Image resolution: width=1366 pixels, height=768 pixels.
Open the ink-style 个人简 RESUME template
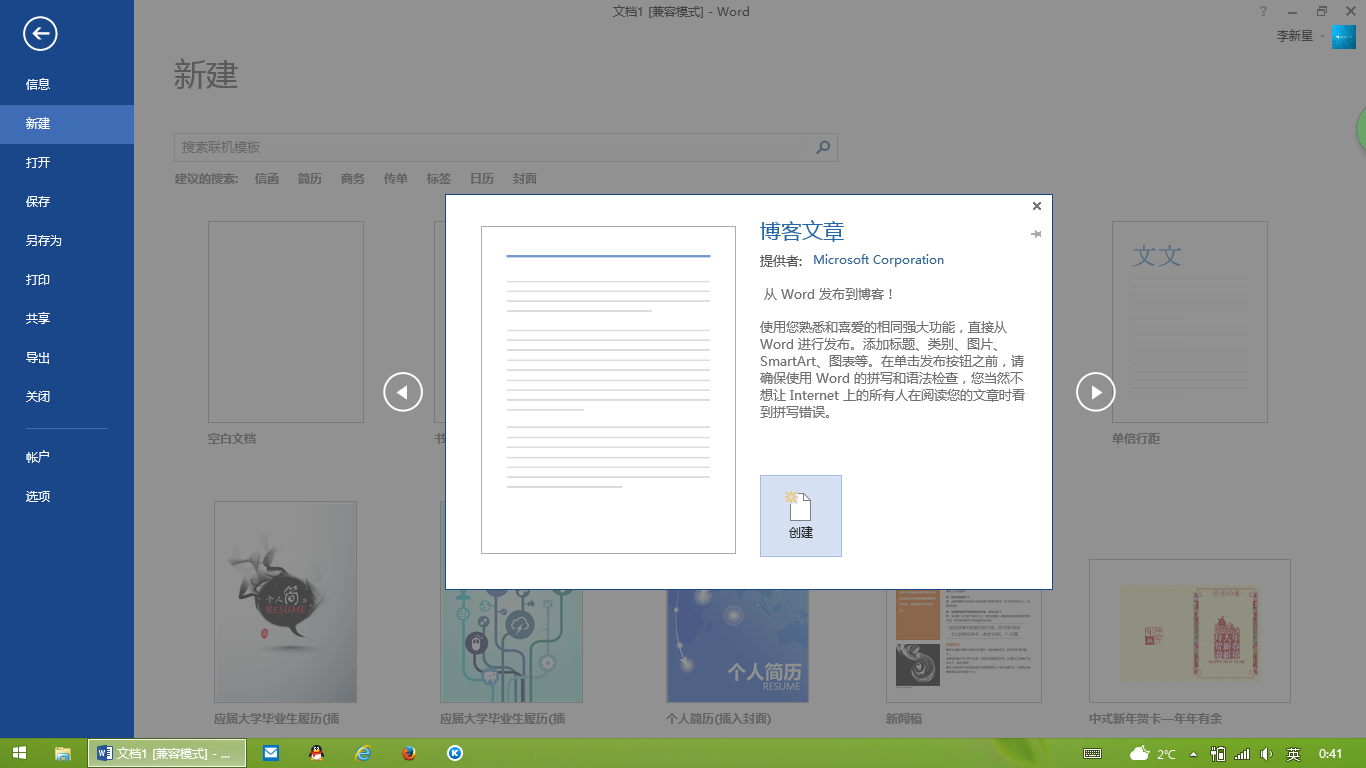coord(286,602)
